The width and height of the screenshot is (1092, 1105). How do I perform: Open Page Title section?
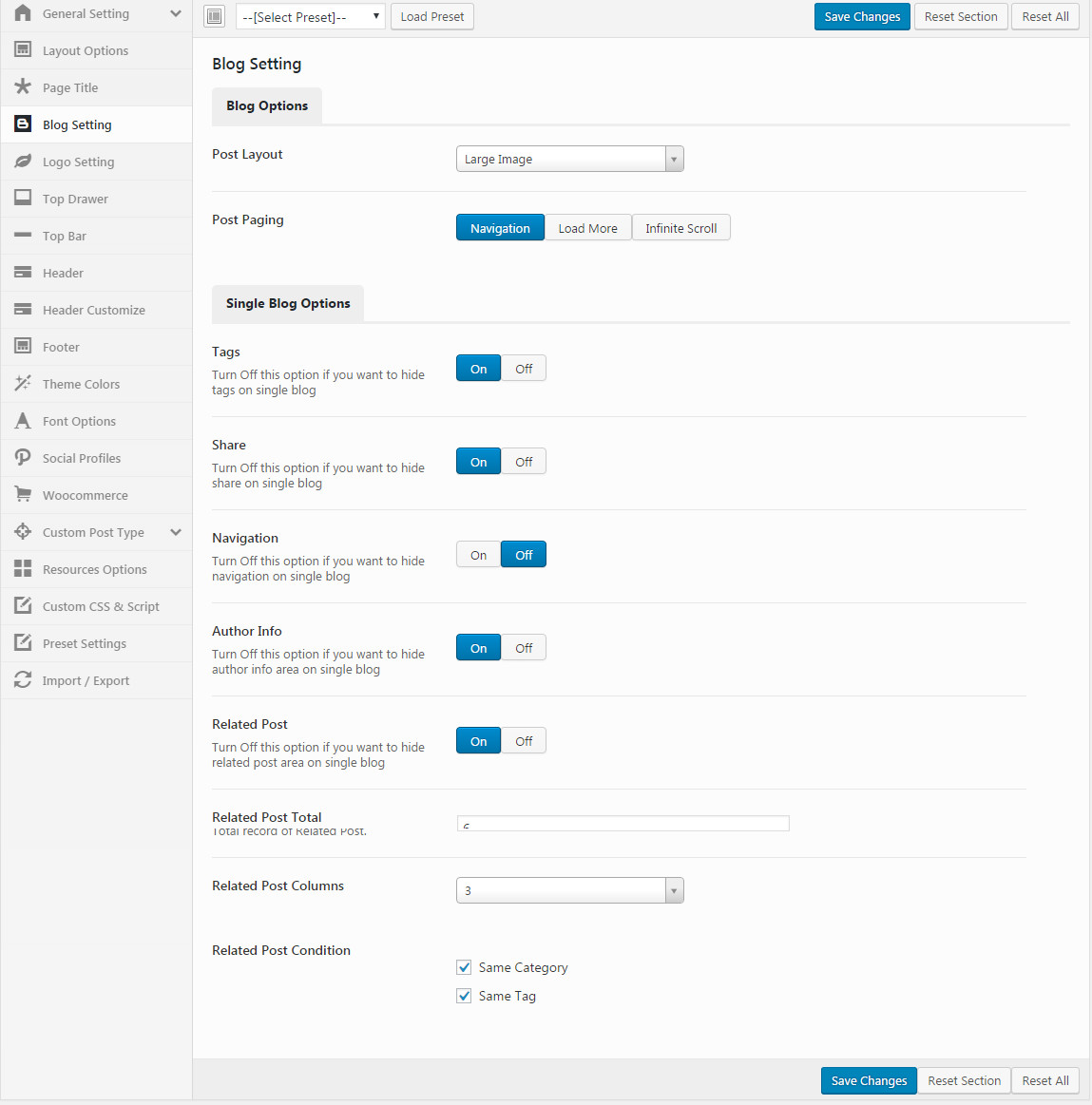coord(97,87)
